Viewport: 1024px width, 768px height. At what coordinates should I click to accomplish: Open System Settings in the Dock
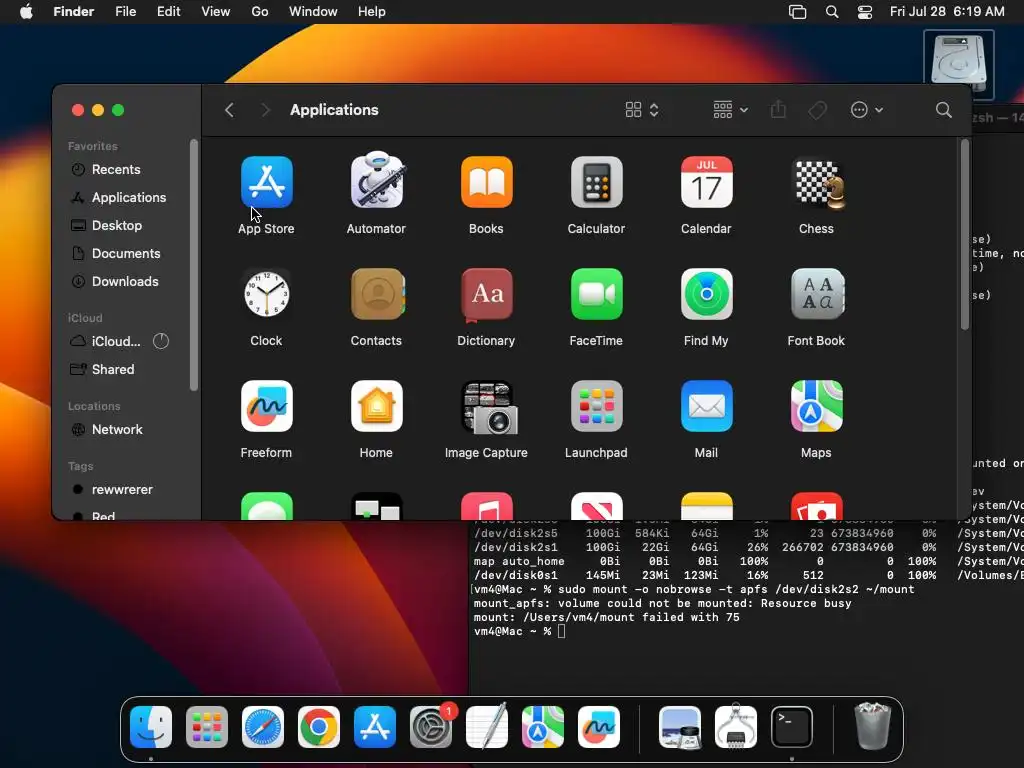click(431, 727)
